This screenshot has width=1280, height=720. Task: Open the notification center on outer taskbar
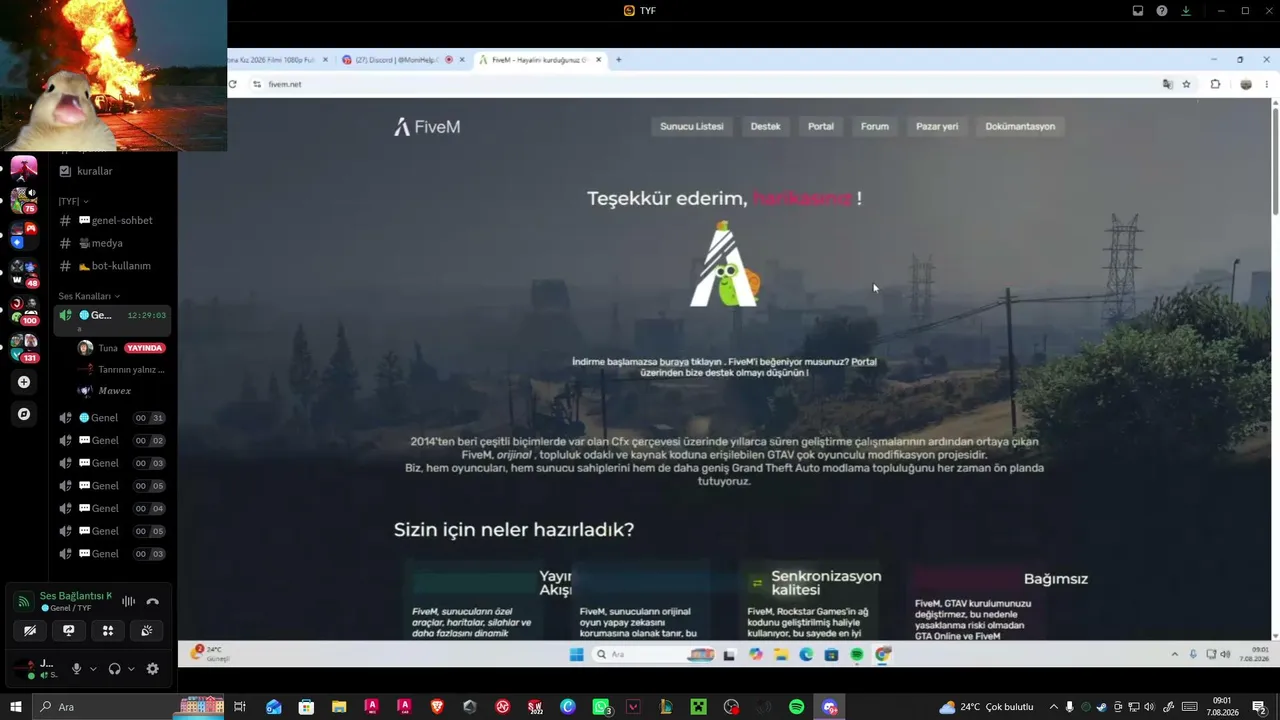pos(1258,707)
